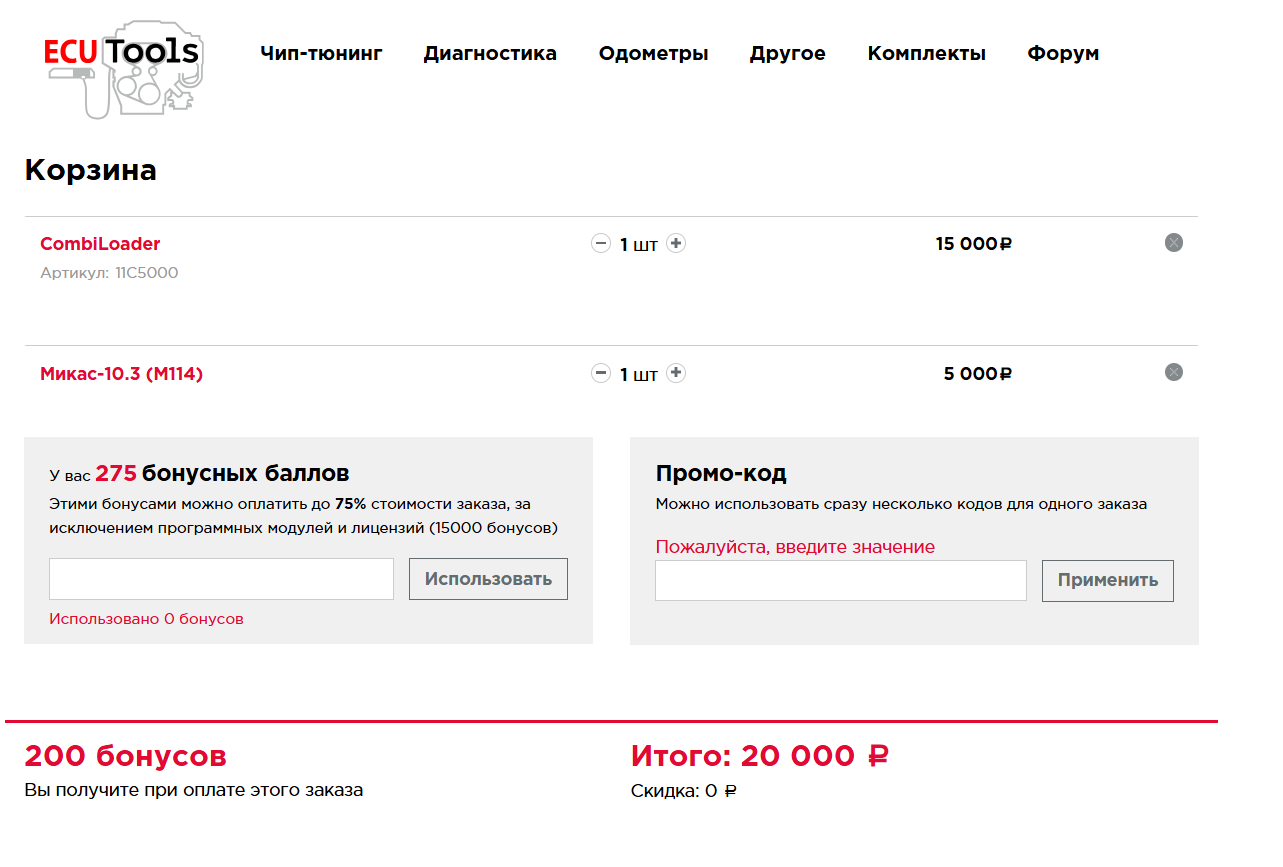Click the Применить promo code button

tap(1108, 581)
